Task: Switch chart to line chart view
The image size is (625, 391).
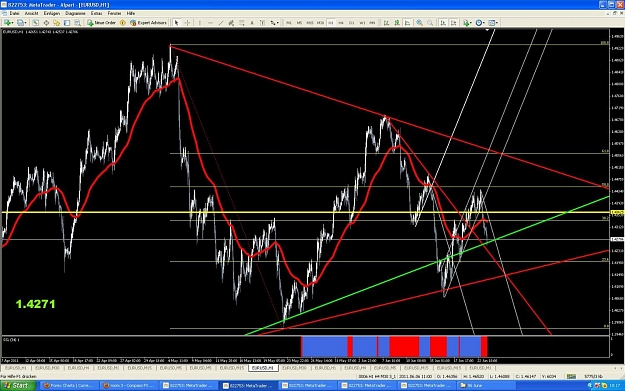Action: click(x=407, y=23)
